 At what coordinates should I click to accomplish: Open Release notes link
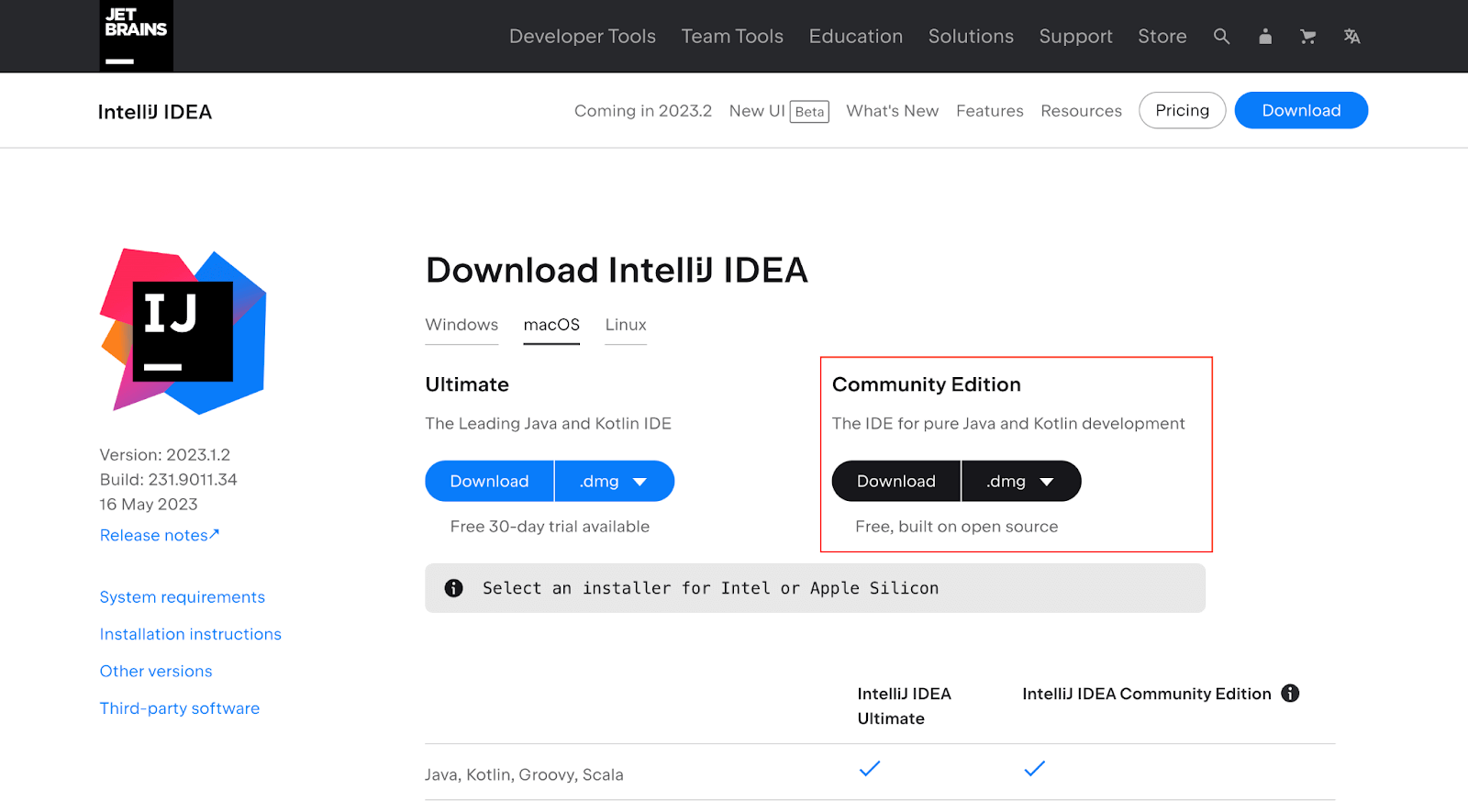[160, 535]
